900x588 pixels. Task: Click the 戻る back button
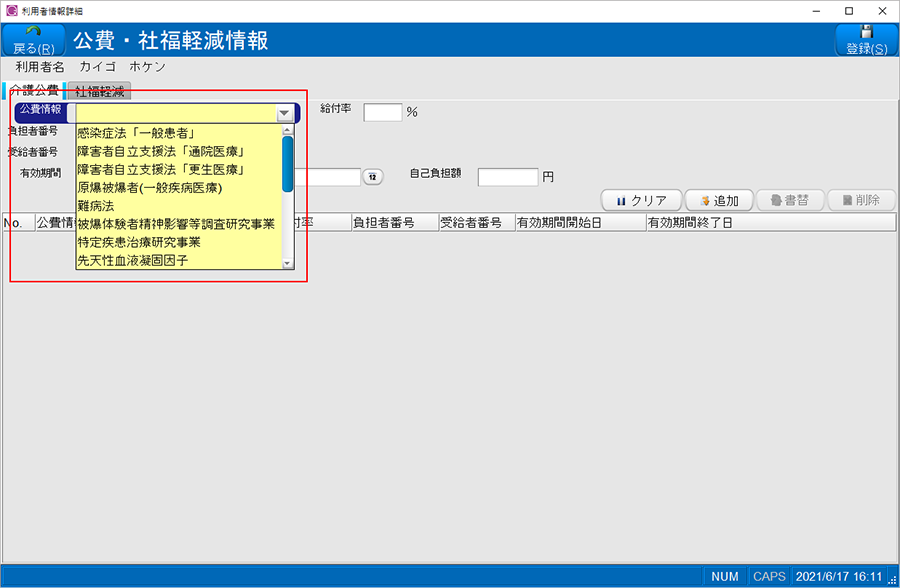click(x=33, y=41)
